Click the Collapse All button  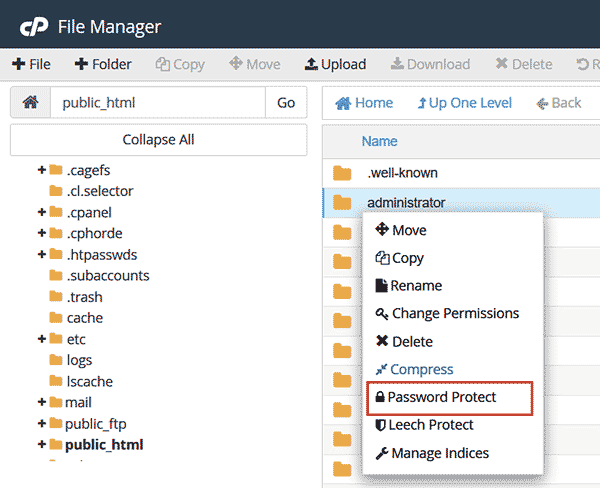[158, 140]
